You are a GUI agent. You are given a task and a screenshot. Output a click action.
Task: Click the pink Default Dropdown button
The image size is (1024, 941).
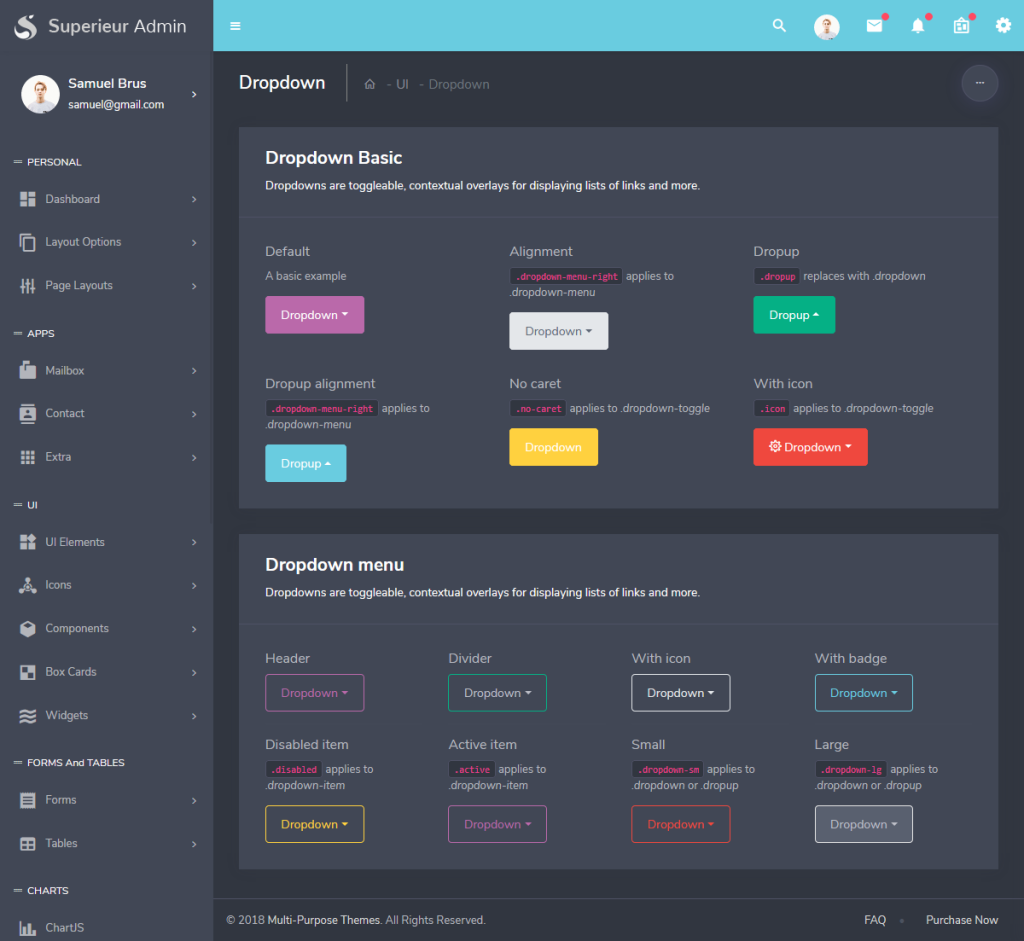click(314, 314)
